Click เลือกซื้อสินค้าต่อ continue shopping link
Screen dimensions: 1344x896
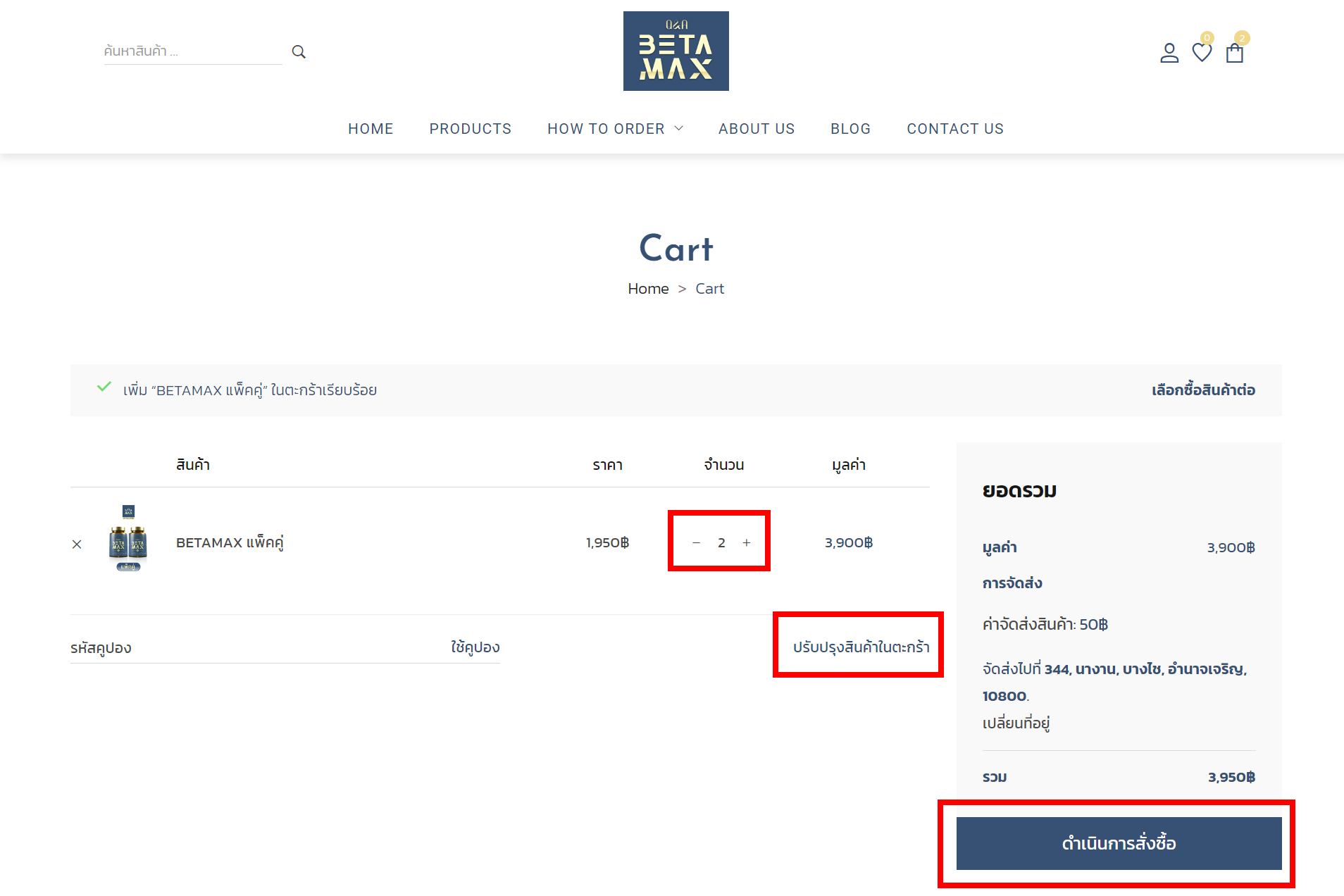[1203, 390]
